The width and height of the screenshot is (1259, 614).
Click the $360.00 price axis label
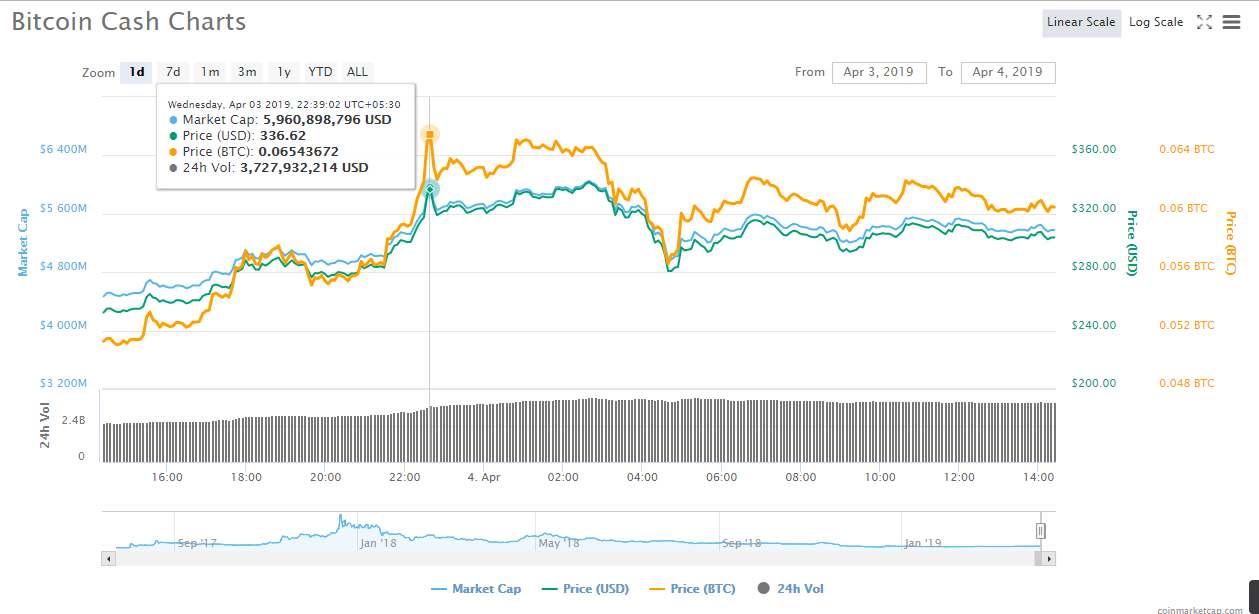point(1094,149)
